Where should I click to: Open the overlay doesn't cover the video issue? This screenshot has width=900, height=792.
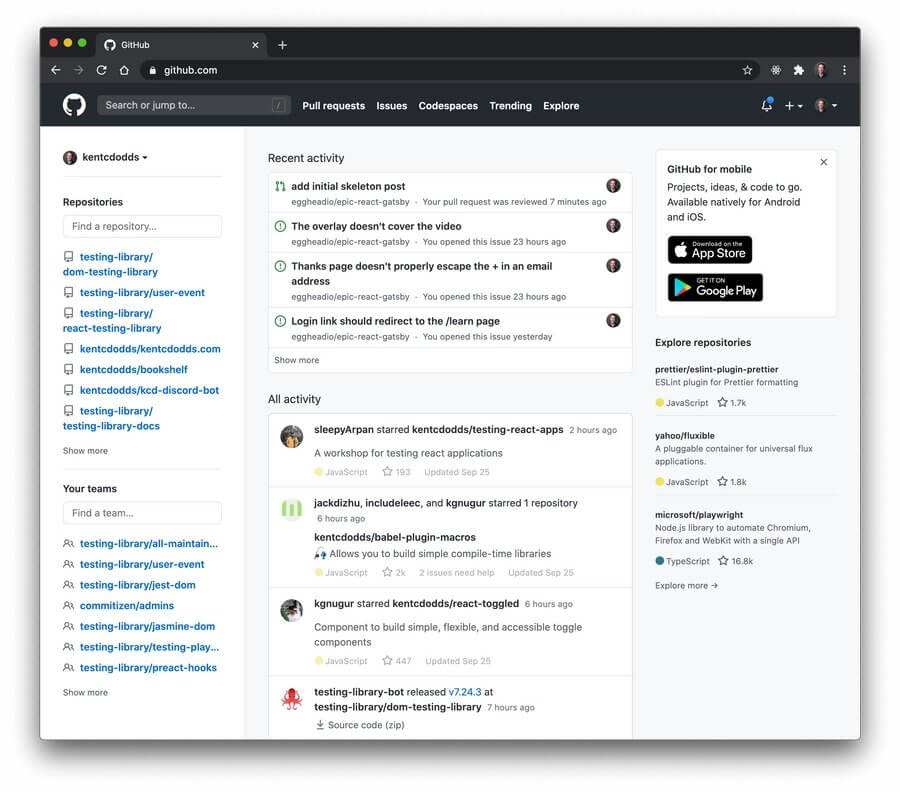tap(376, 226)
